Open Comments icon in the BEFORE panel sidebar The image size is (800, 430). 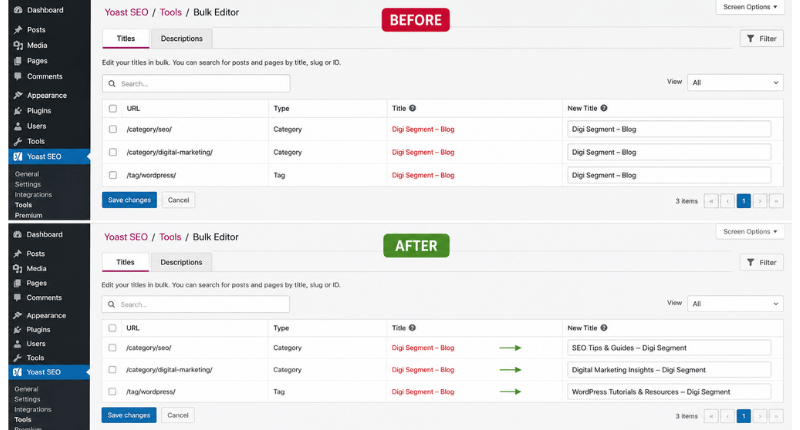coord(18,76)
